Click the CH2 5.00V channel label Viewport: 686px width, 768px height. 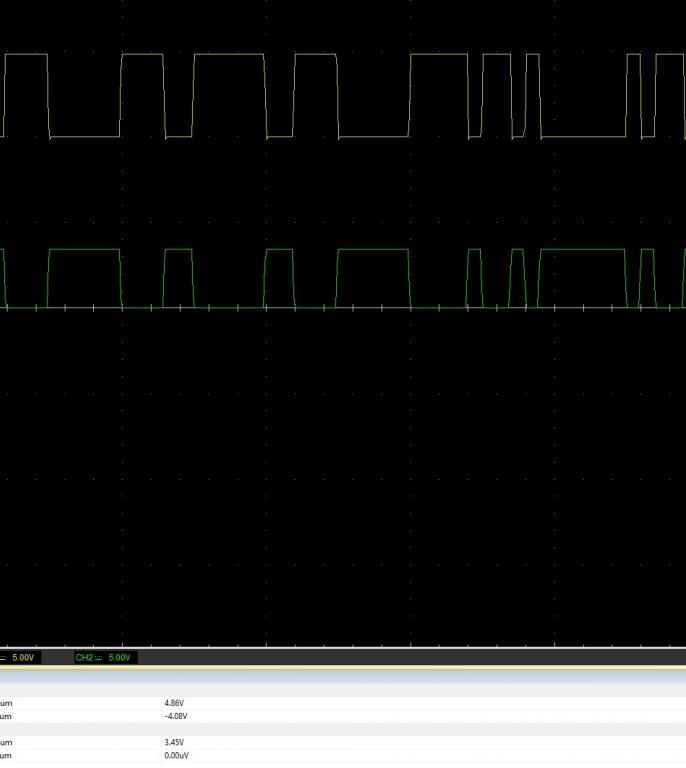[x=105, y=657]
